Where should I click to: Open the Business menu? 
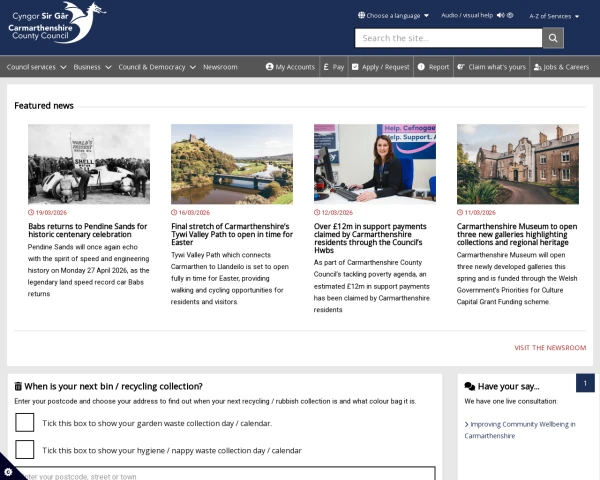(x=91, y=67)
